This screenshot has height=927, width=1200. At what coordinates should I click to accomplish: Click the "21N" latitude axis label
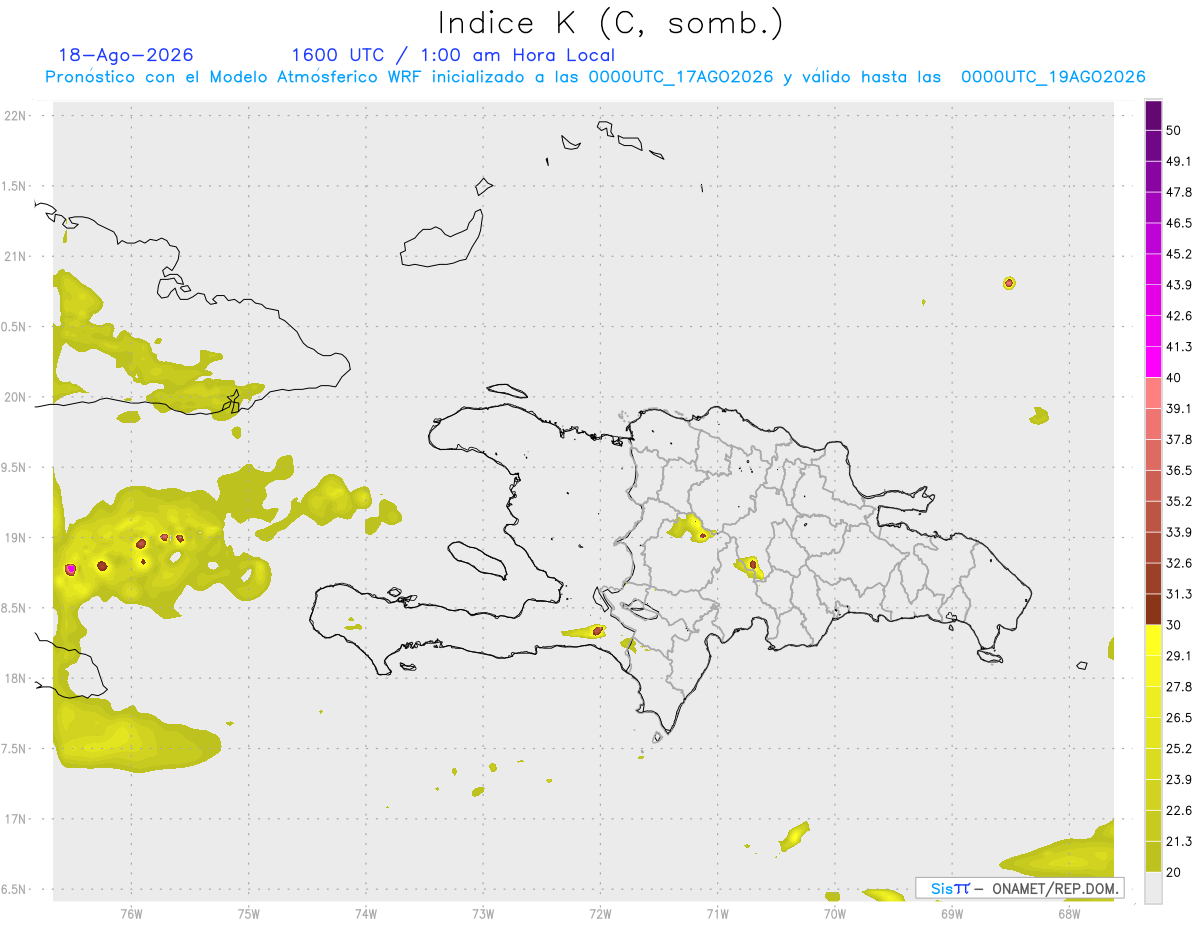click(x=16, y=256)
